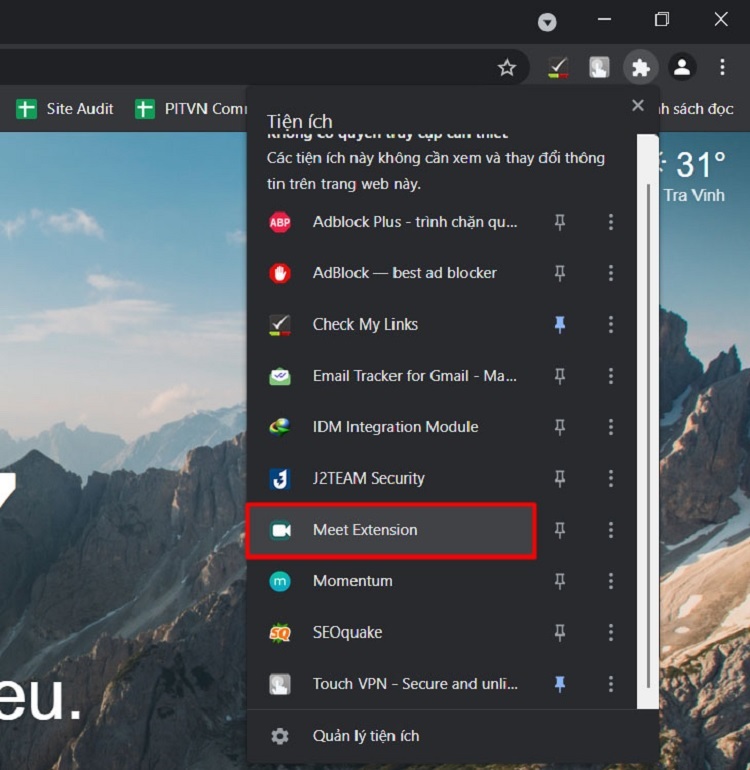Unpin Touch VPN from the toolbar
Screen dimensions: 750x770
(559, 684)
